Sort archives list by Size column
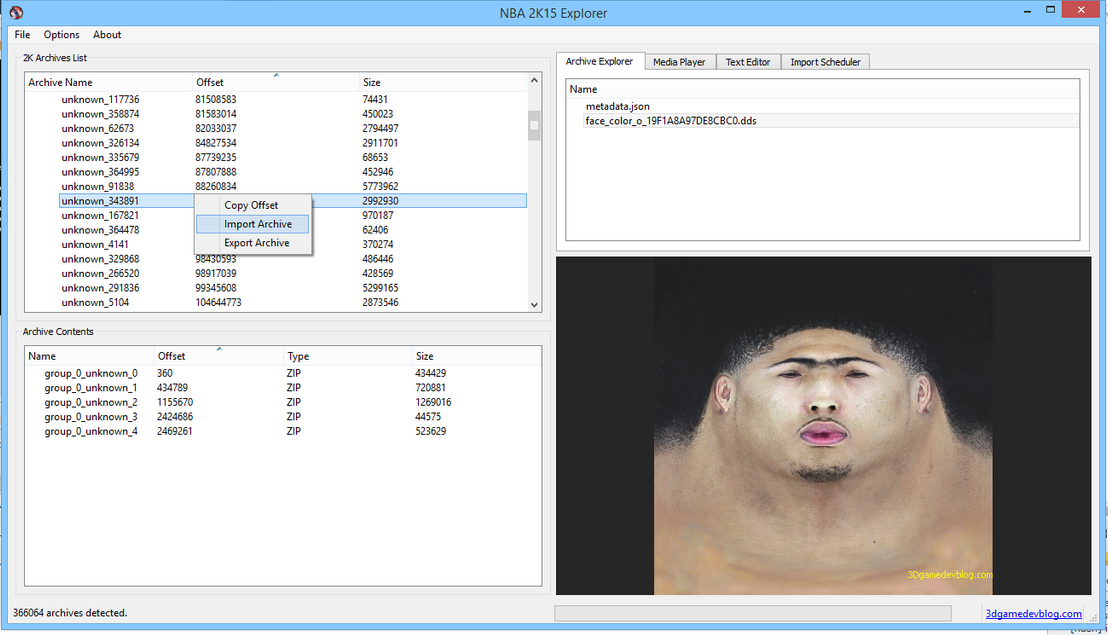Image resolution: width=1108 pixels, height=635 pixels. (443, 82)
